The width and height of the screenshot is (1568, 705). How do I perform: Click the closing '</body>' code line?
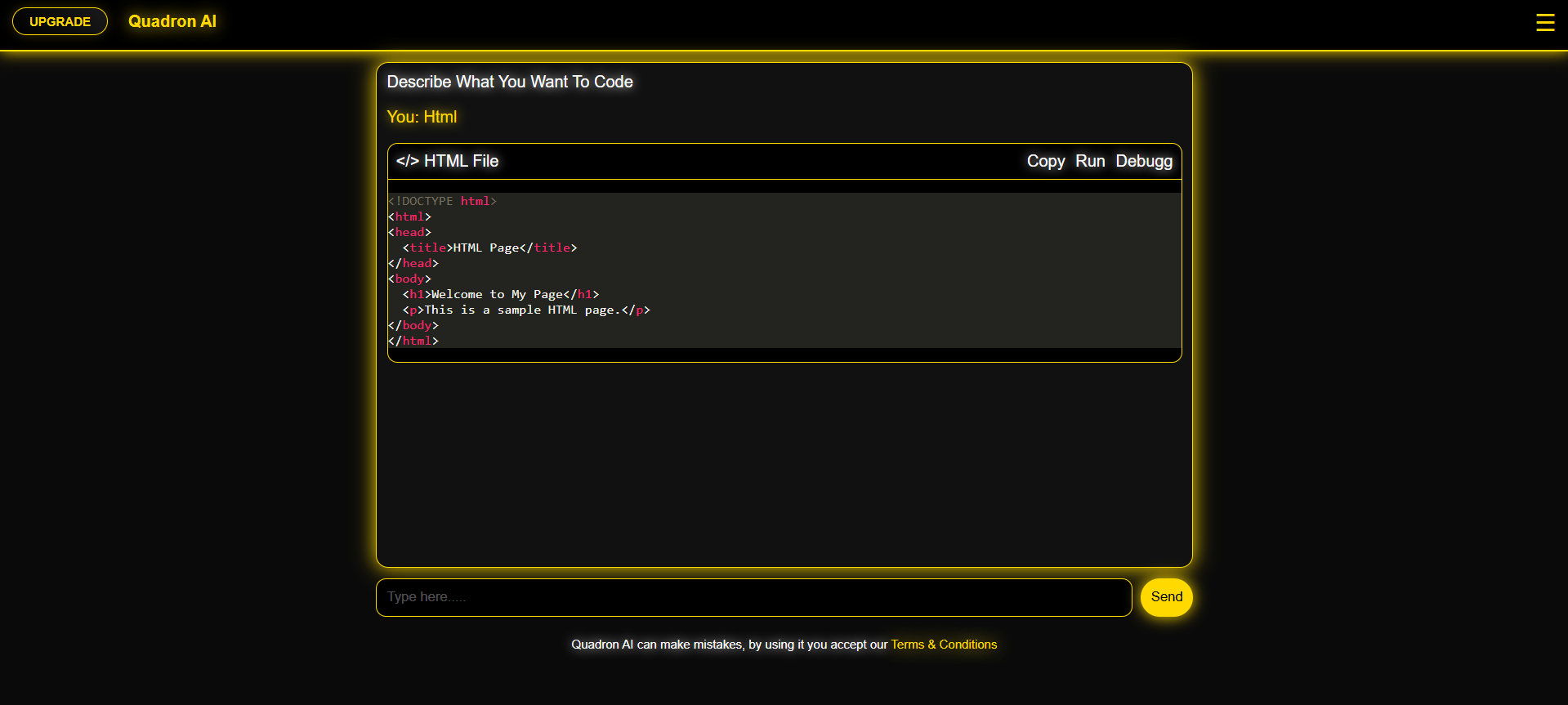413,325
